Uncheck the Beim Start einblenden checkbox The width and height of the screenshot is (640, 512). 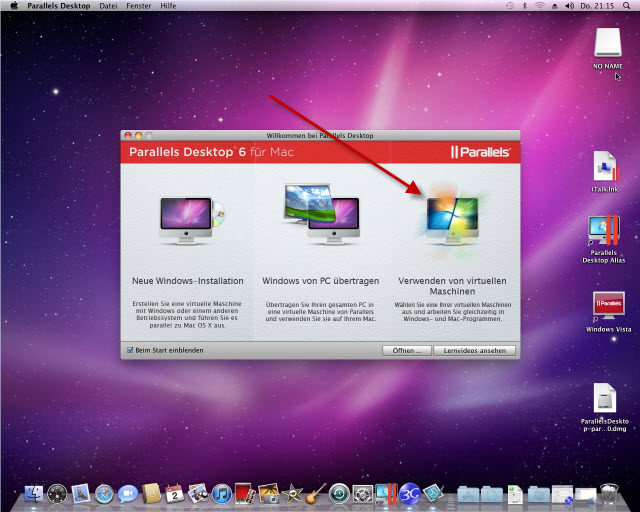point(130,350)
